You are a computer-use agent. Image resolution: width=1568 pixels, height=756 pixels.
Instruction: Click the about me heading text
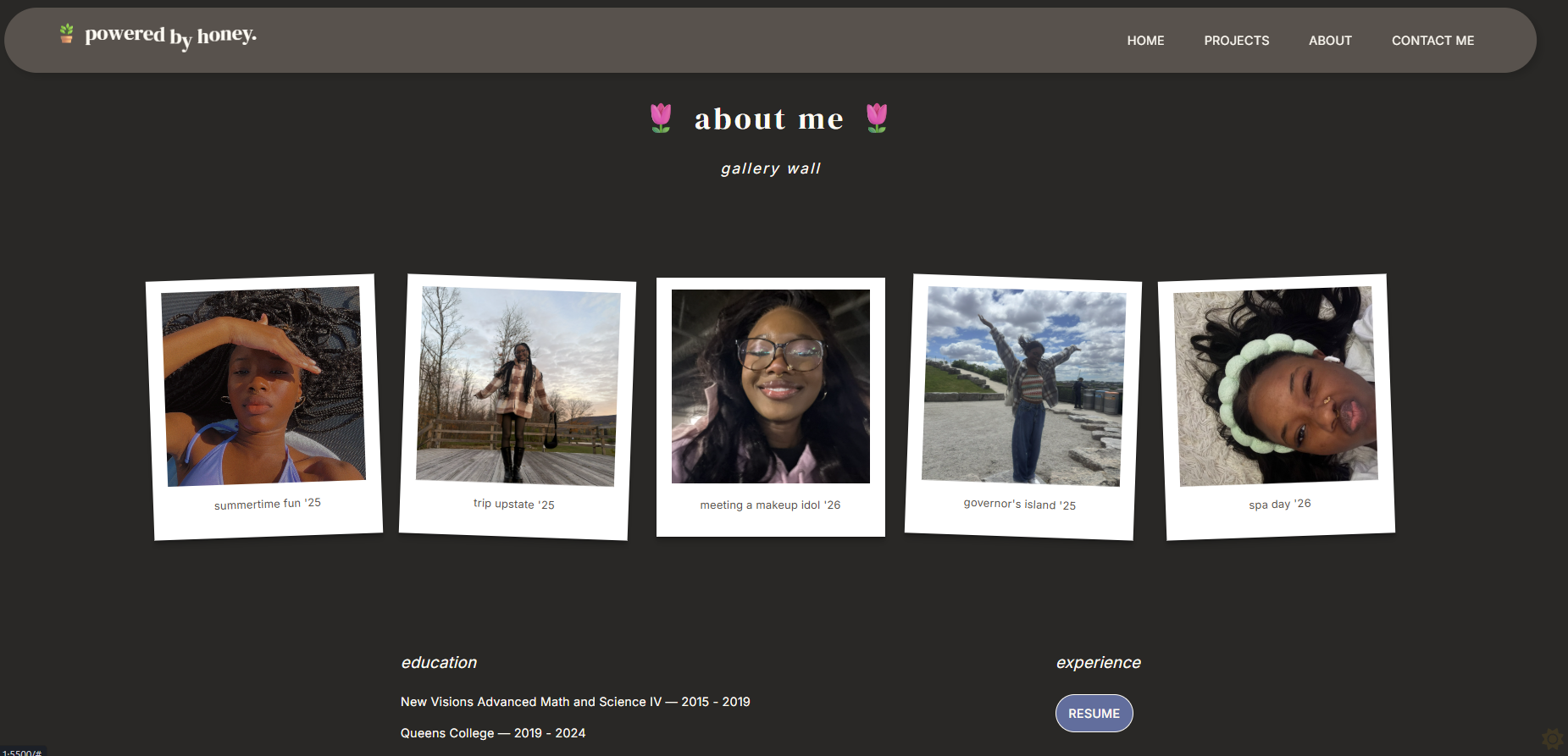[x=769, y=119]
